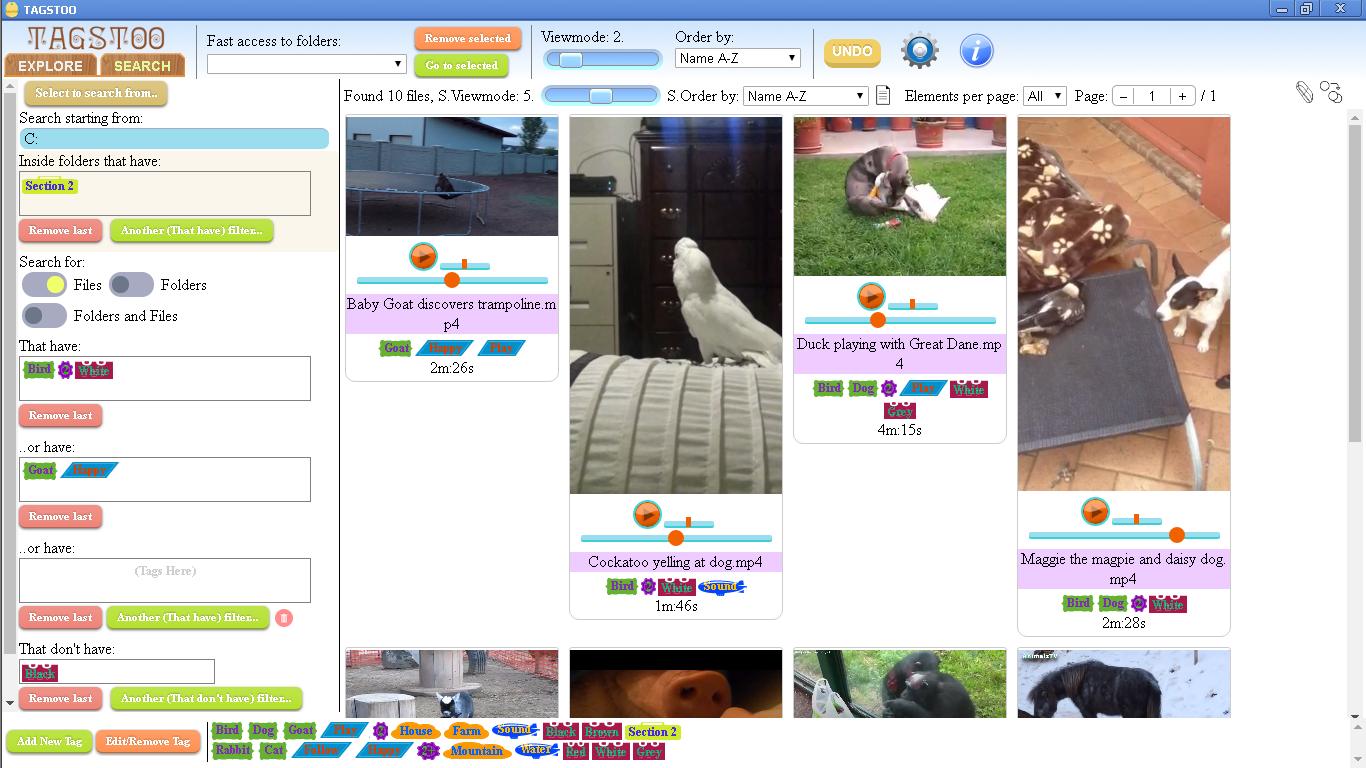Open the settings gear icon
The width and height of the screenshot is (1366, 768).
pyautogui.click(x=920, y=50)
